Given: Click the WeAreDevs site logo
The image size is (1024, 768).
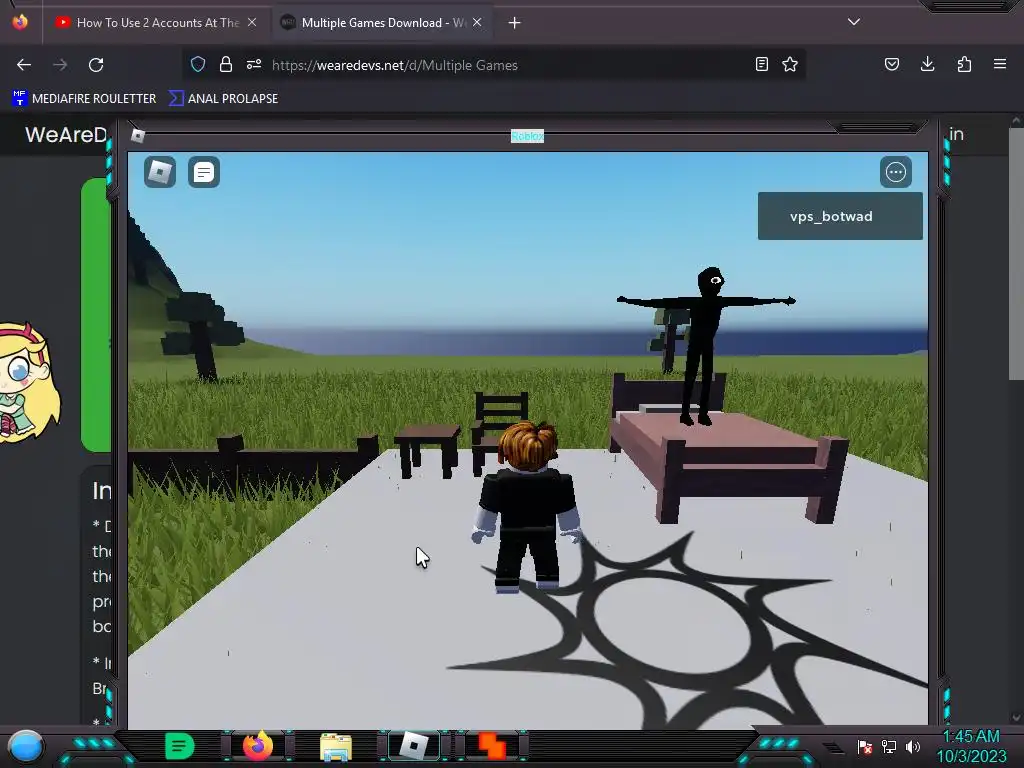Looking at the screenshot, I should point(66,135).
